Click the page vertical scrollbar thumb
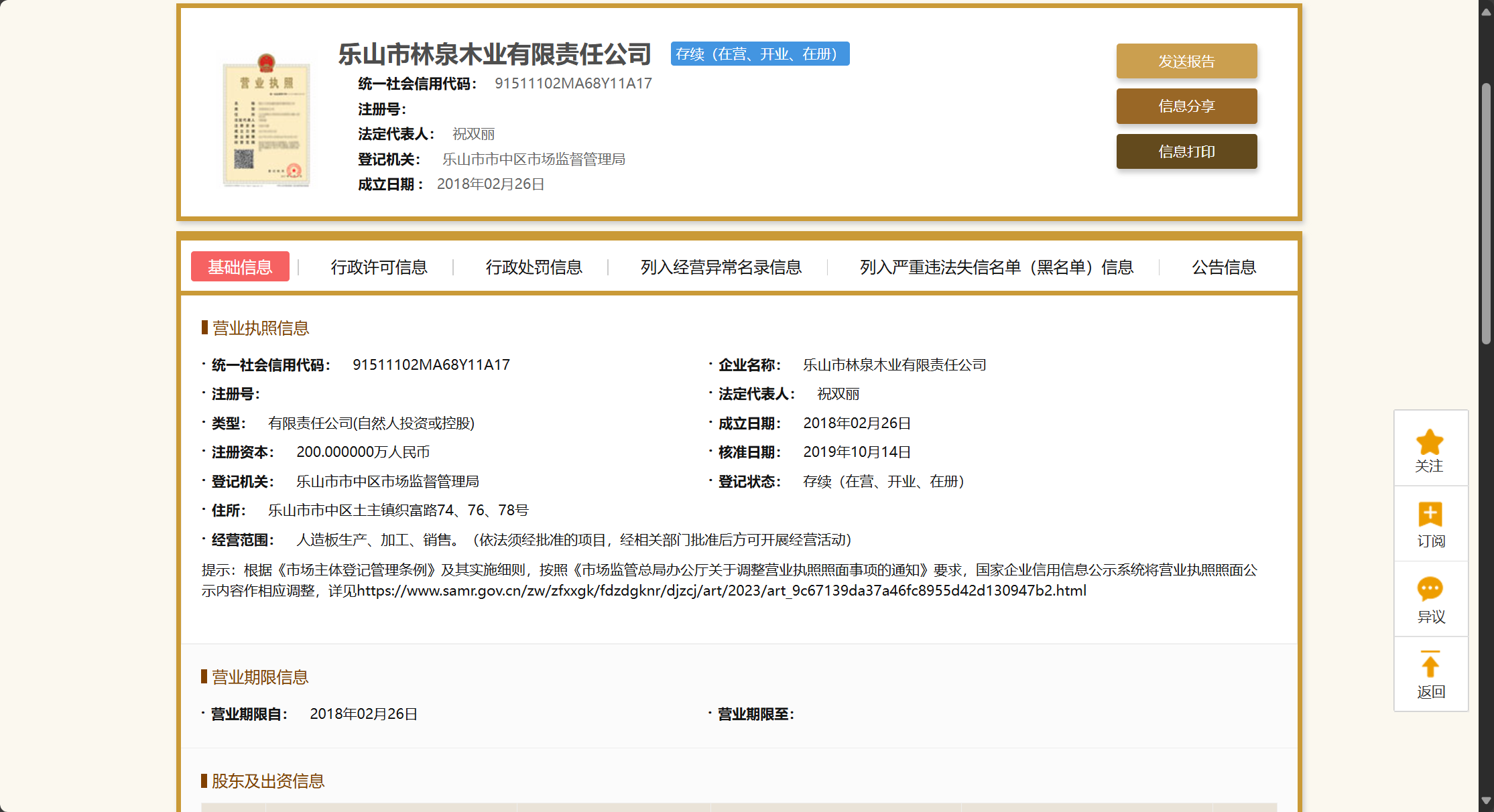 pyautogui.click(x=1486, y=214)
